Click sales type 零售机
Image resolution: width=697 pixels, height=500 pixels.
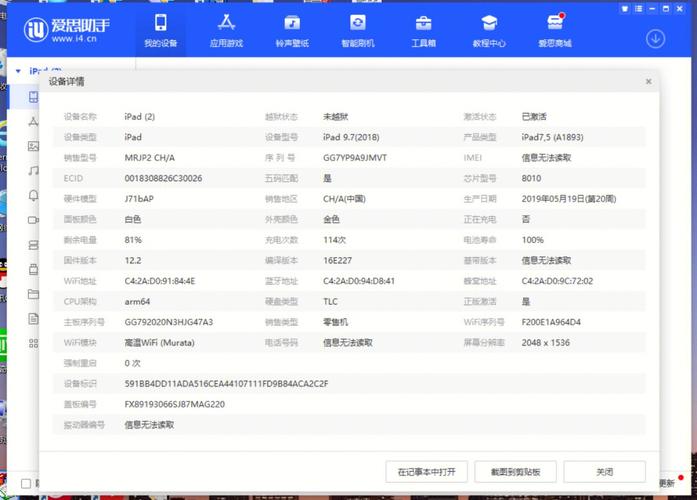336,322
